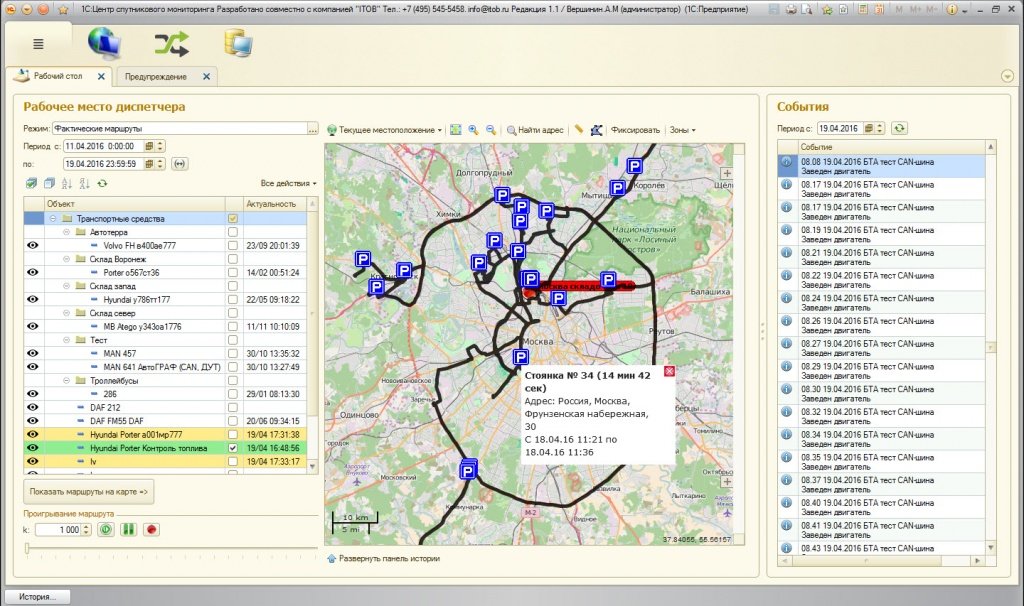The height and width of the screenshot is (606, 1024).
Task: Toggle eye visibility for MB Atego у343оа1776
Action: [33, 327]
